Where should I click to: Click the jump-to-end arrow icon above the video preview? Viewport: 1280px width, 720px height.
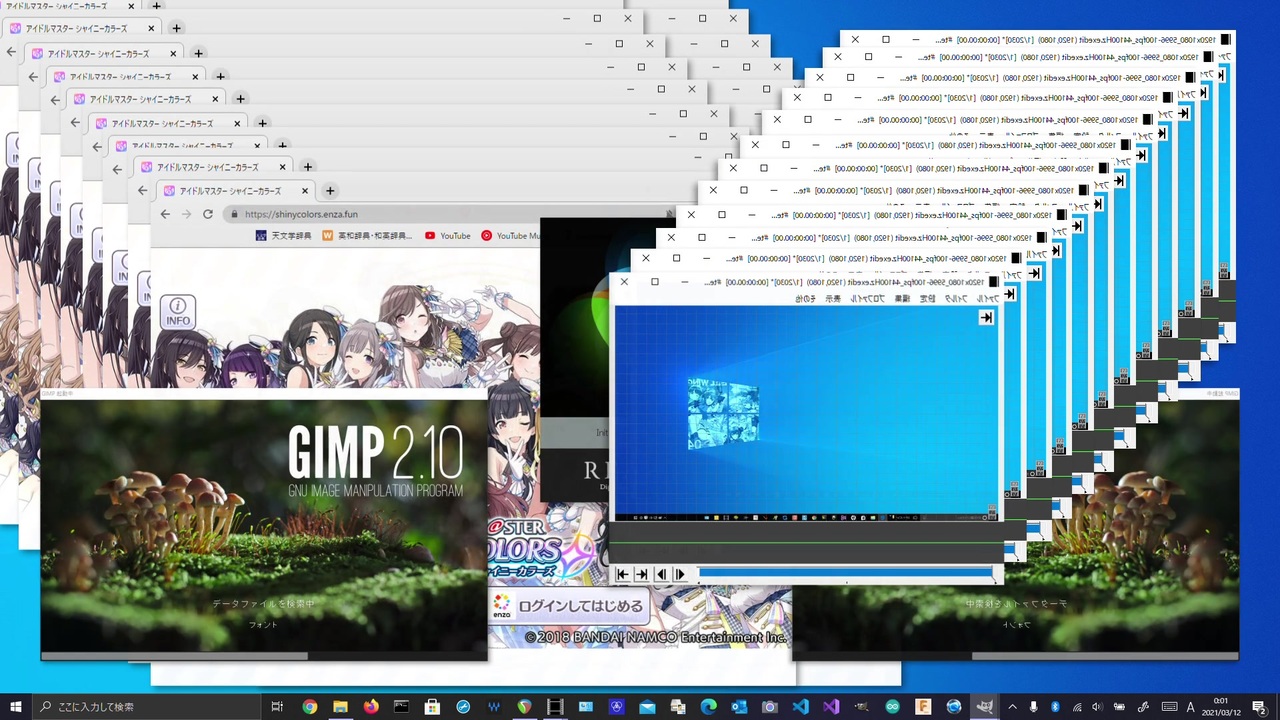tap(986, 318)
